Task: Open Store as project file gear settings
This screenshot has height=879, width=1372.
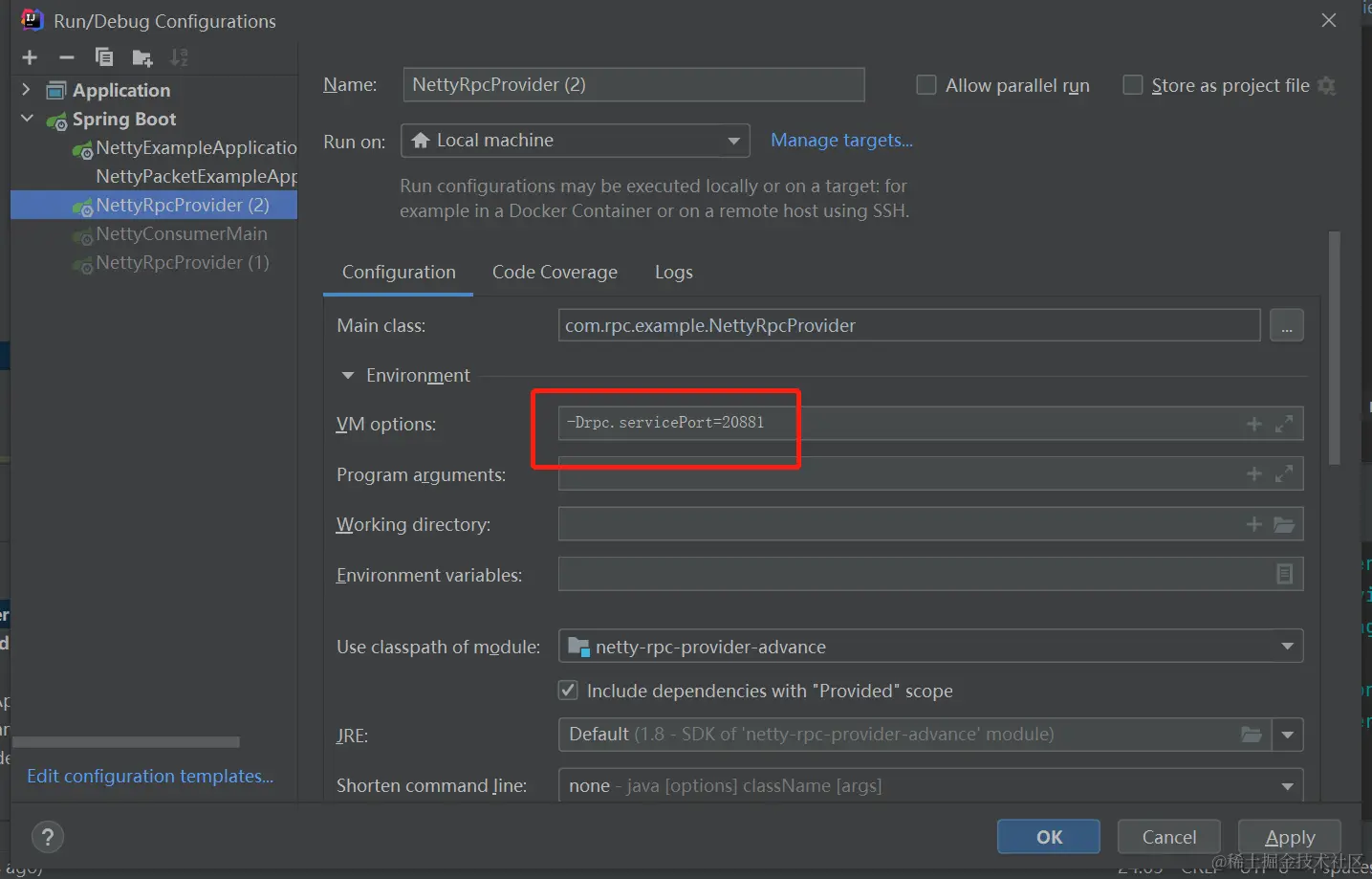Action: click(x=1326, y=85)
